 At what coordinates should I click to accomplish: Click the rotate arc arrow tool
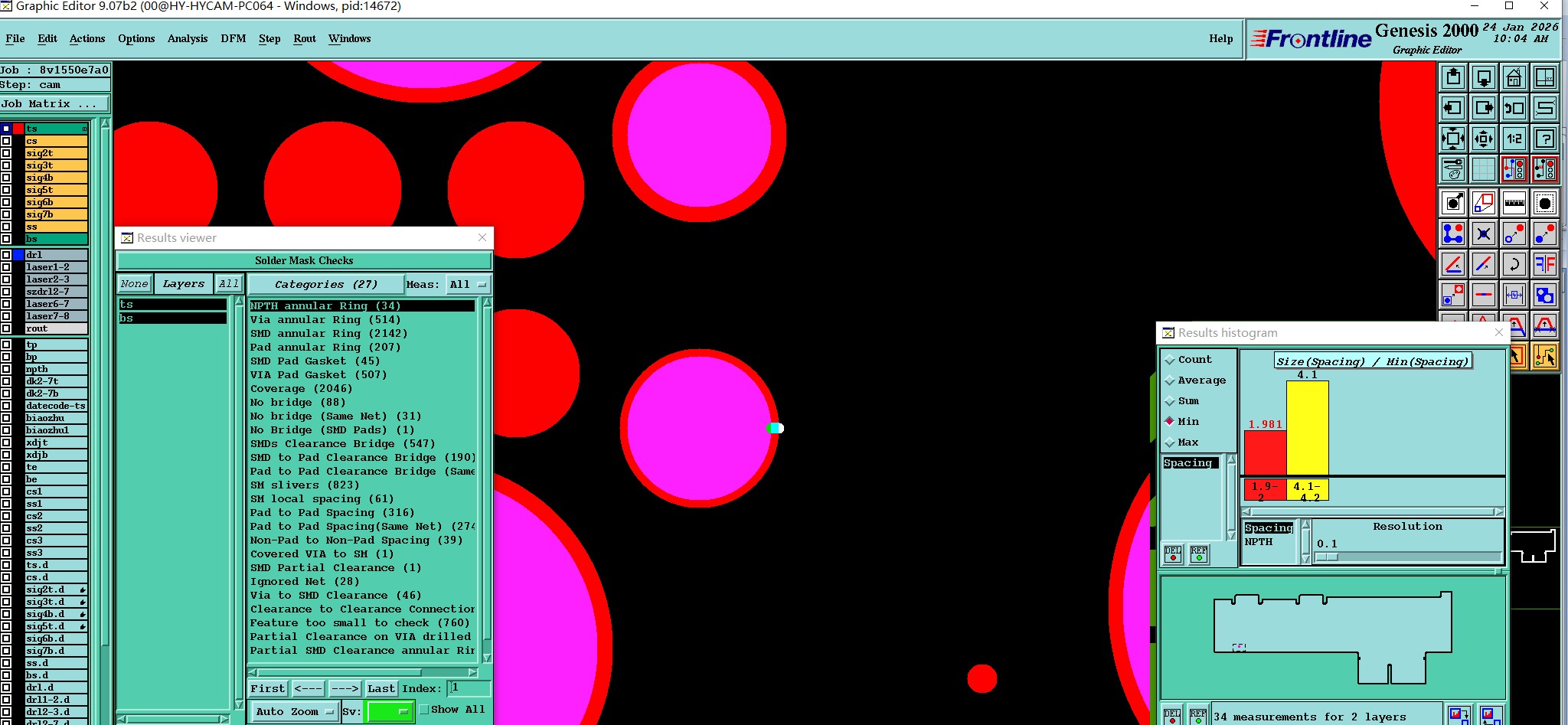coord(1514,264)
